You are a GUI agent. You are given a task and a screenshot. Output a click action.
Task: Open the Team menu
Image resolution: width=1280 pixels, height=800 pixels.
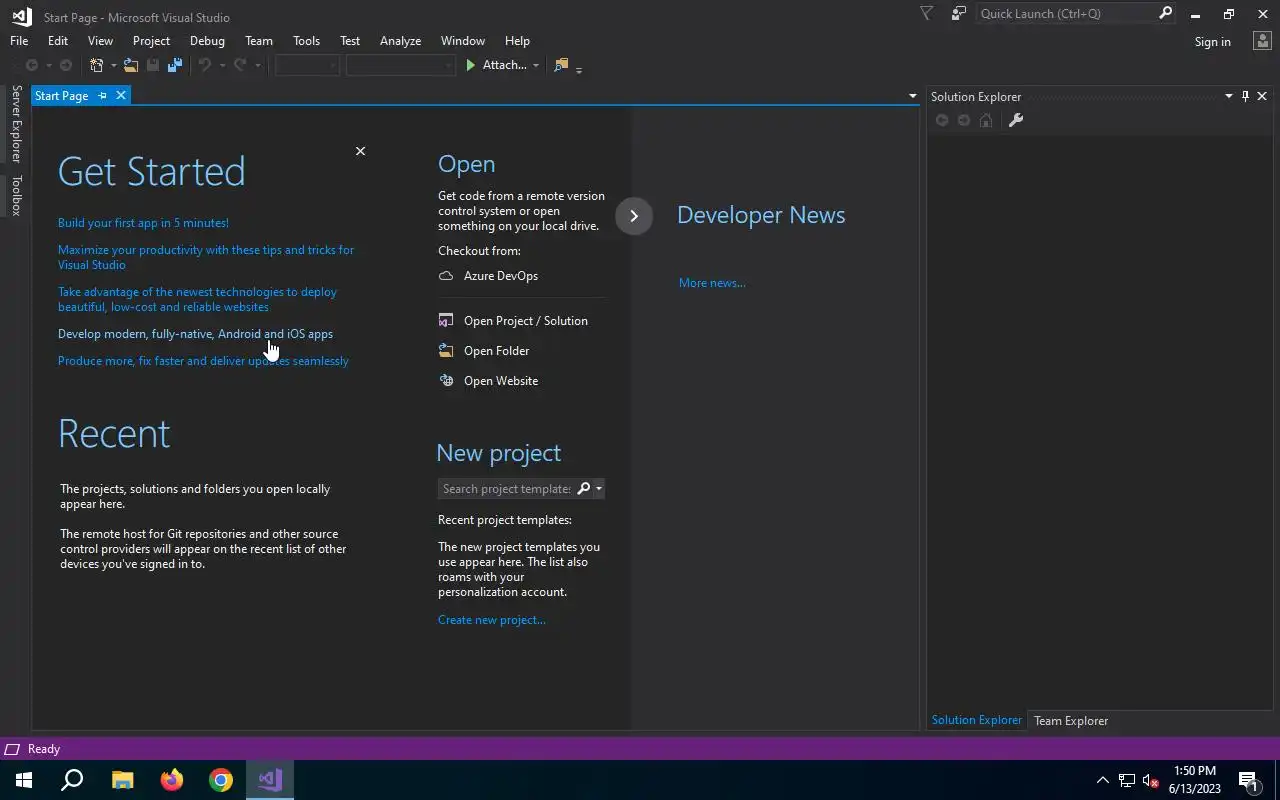tap(259, 41)
